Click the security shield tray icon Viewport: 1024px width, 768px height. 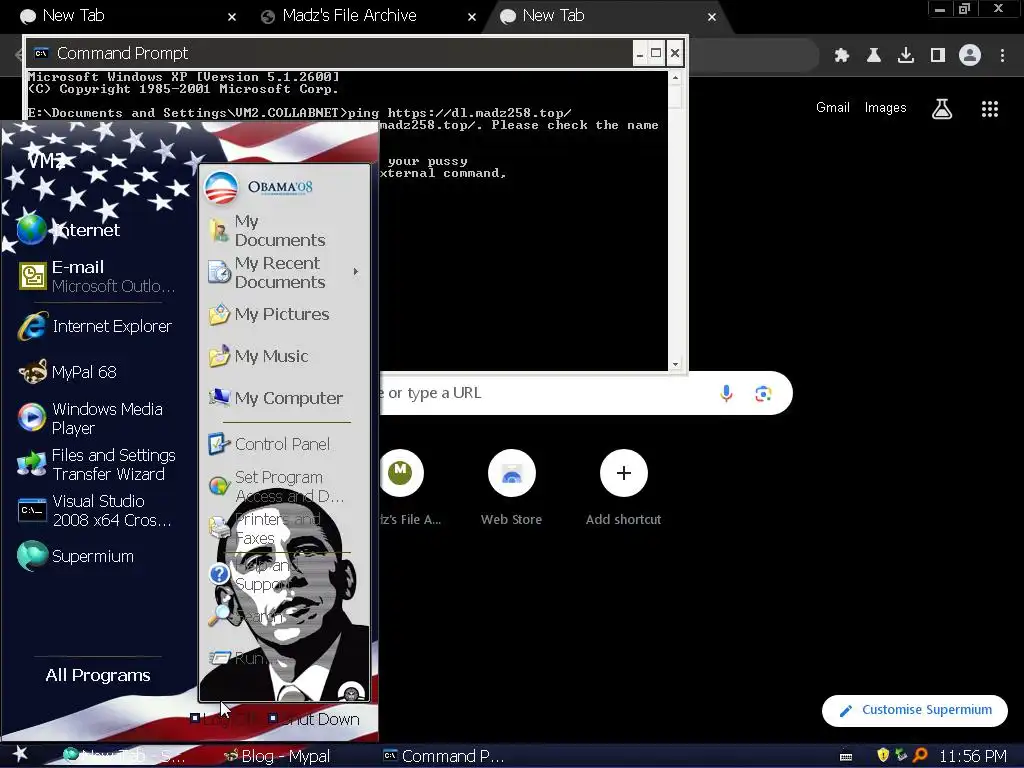tap(882, 756)
